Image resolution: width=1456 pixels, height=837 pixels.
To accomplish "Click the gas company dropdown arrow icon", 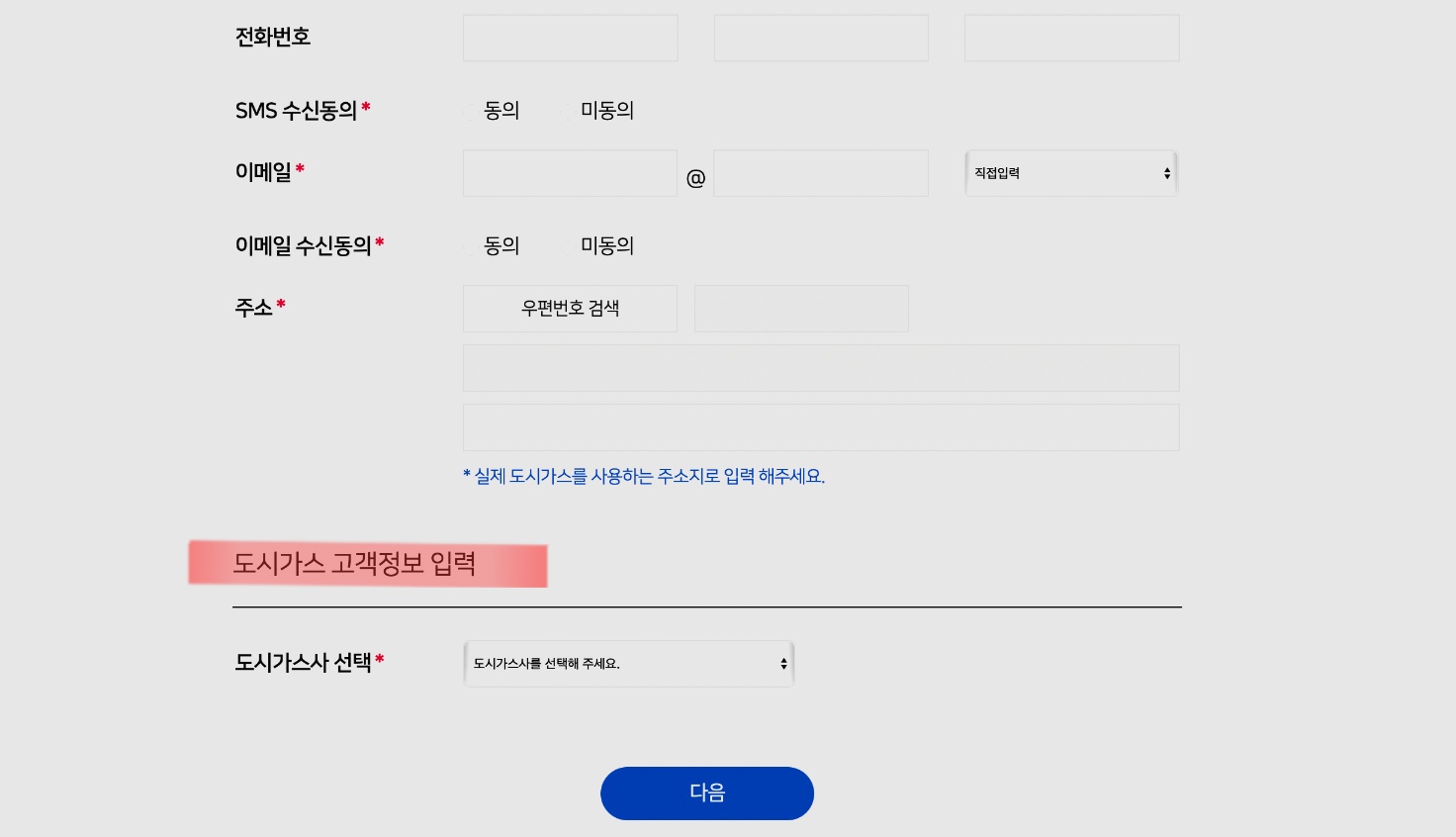I will [783, 663].
